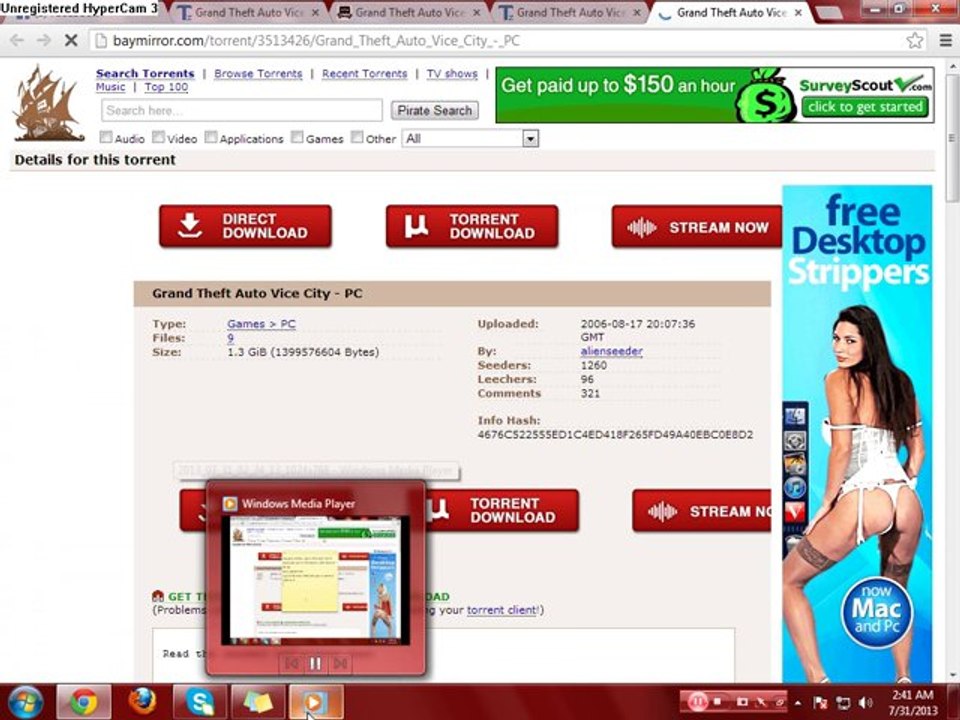Open Games > PC category link
Viewport: 960px width, 720px height.
tap(261, 323)
